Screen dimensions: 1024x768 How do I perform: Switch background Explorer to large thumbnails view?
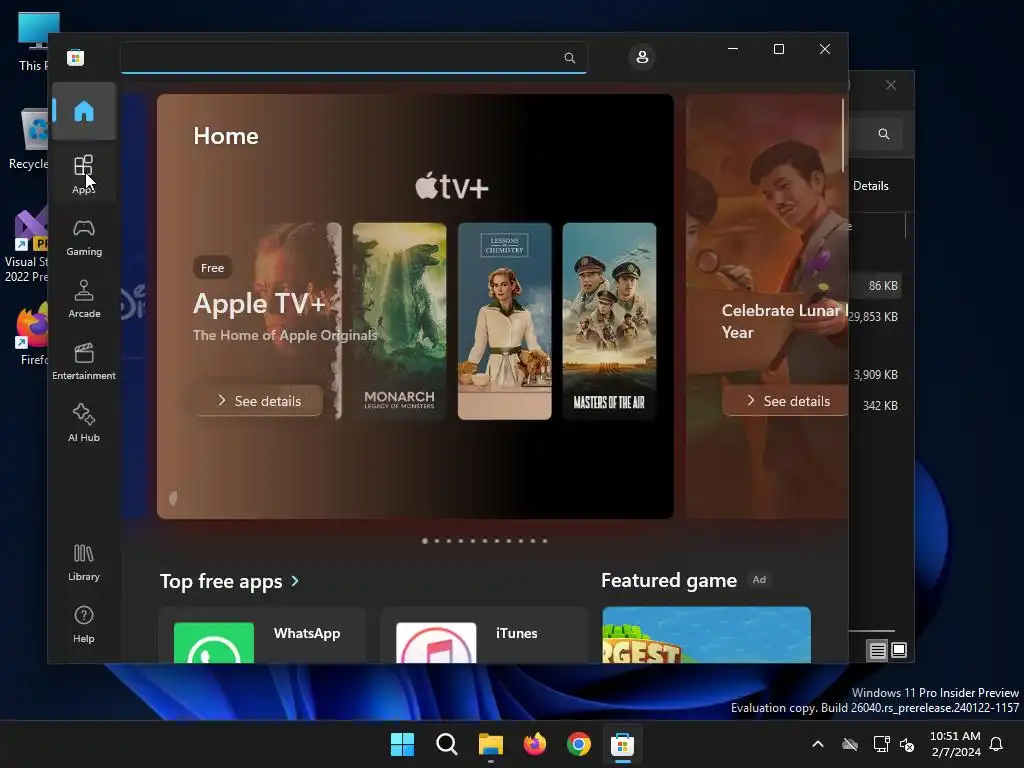click(899, 650)
